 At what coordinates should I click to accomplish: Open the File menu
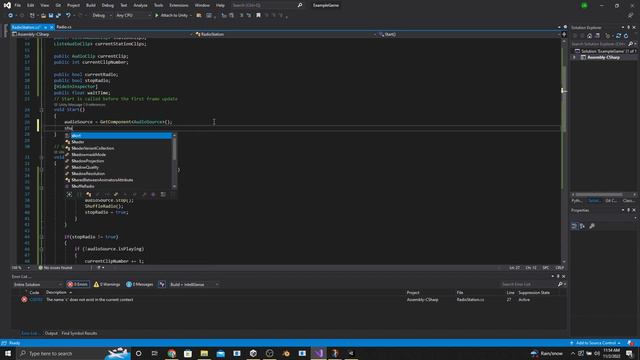(18, 5)
